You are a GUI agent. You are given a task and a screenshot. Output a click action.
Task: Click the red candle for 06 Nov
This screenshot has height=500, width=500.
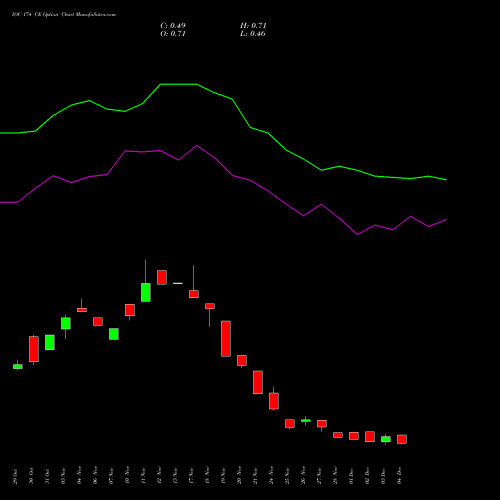(98, 321)
